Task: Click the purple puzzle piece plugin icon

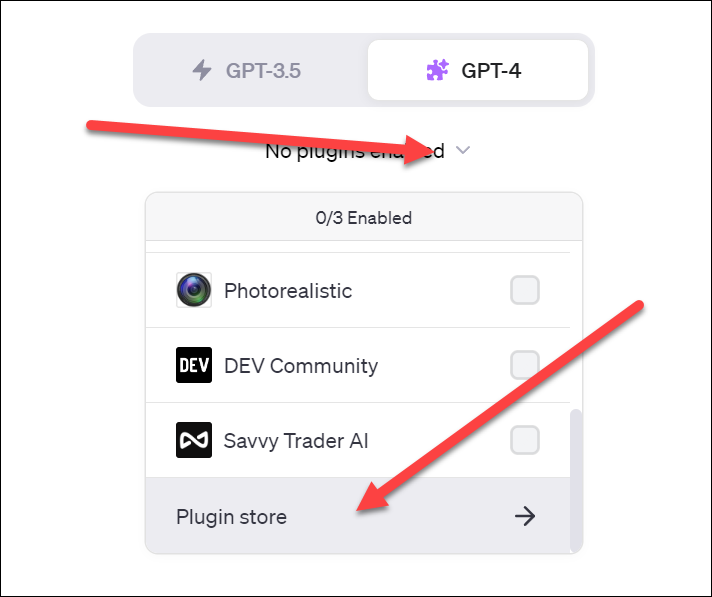Action: point(437,70)
